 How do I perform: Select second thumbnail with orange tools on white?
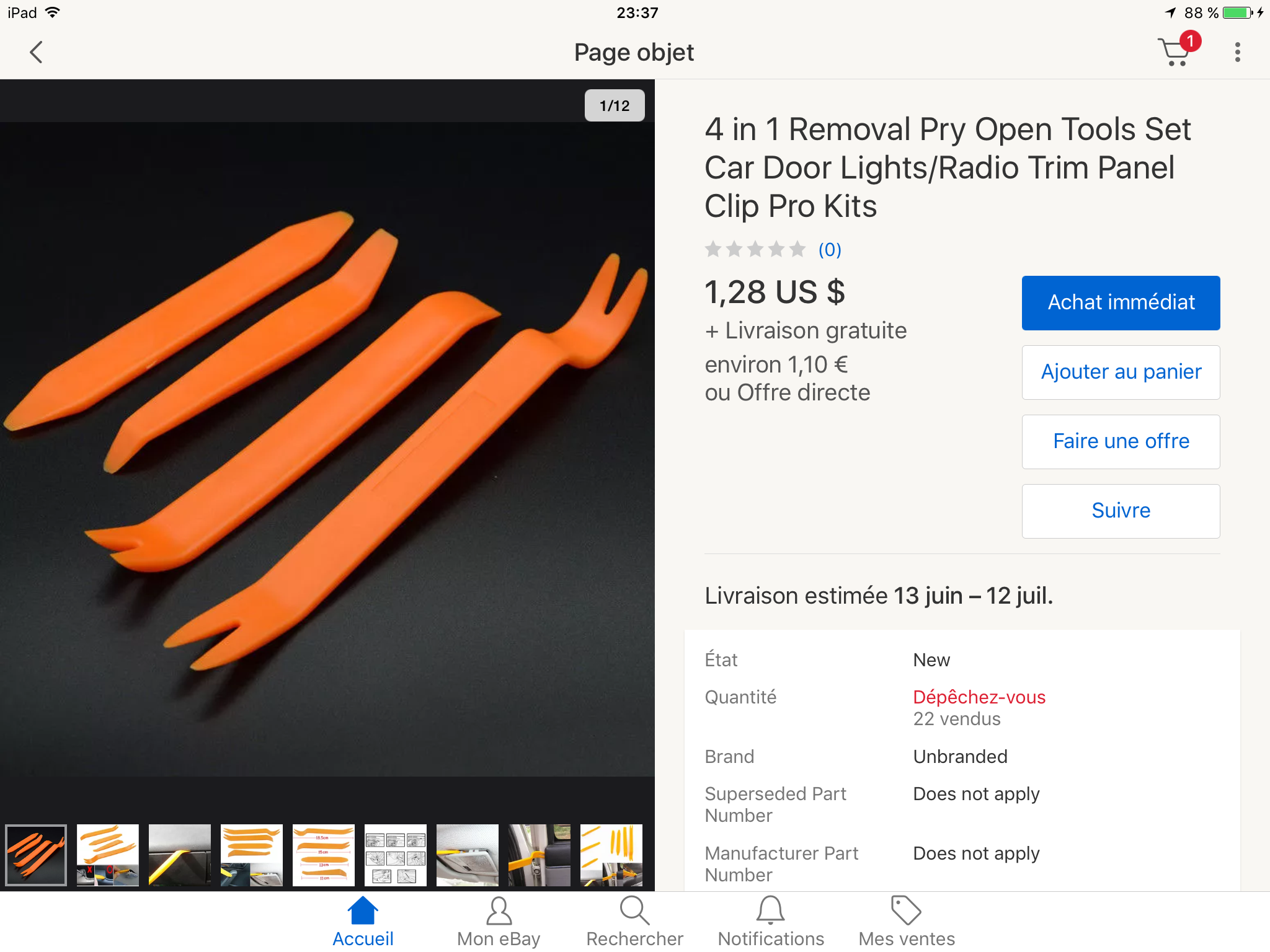108,855
